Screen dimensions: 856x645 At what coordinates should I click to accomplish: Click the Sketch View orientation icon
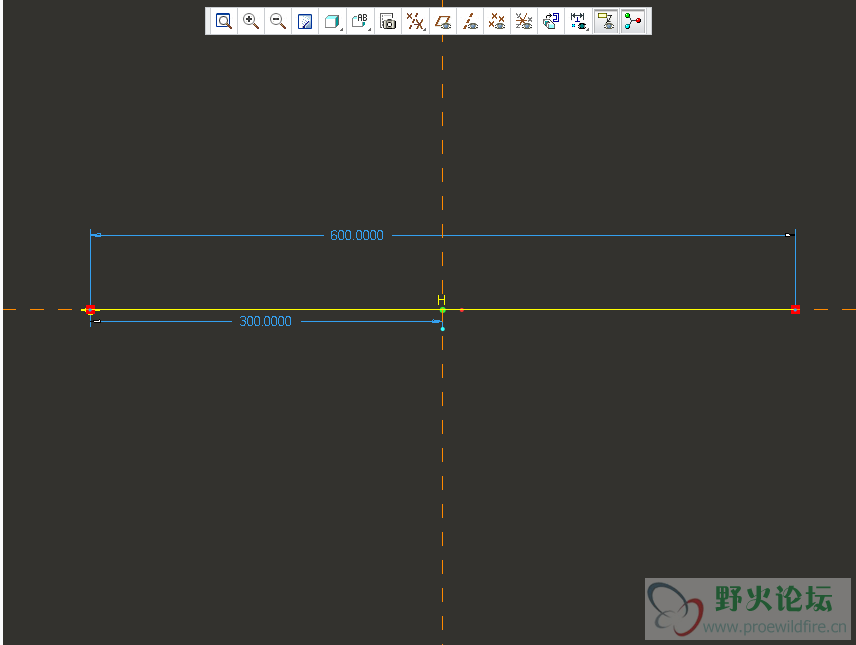(x=551, y=21)
